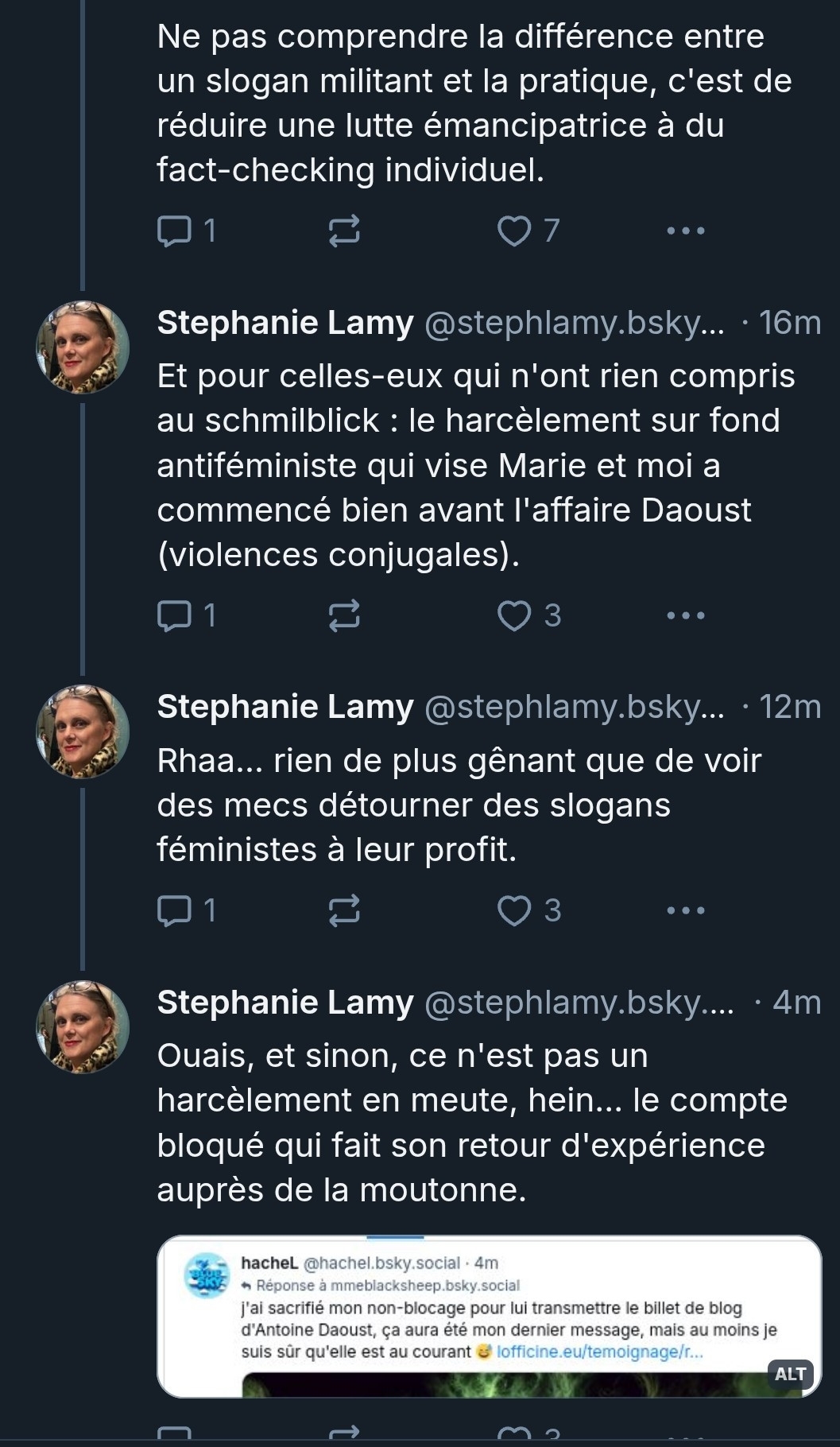Screen dimensions: 840x1447
Task: Repost the fact-checking individuel post
Action: [344, 231]
